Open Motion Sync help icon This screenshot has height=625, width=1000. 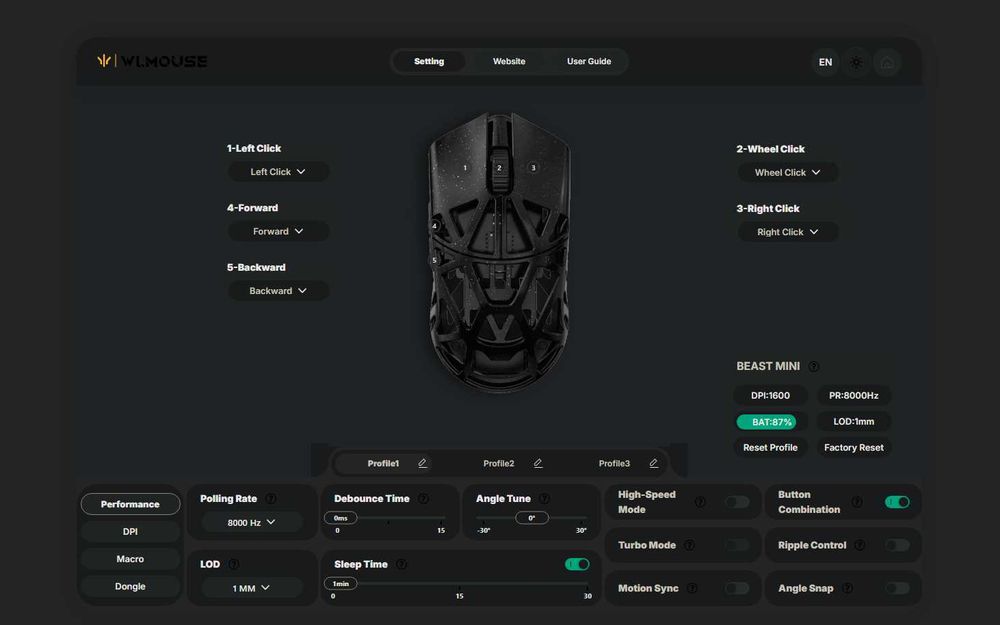(x=692, y=589)
